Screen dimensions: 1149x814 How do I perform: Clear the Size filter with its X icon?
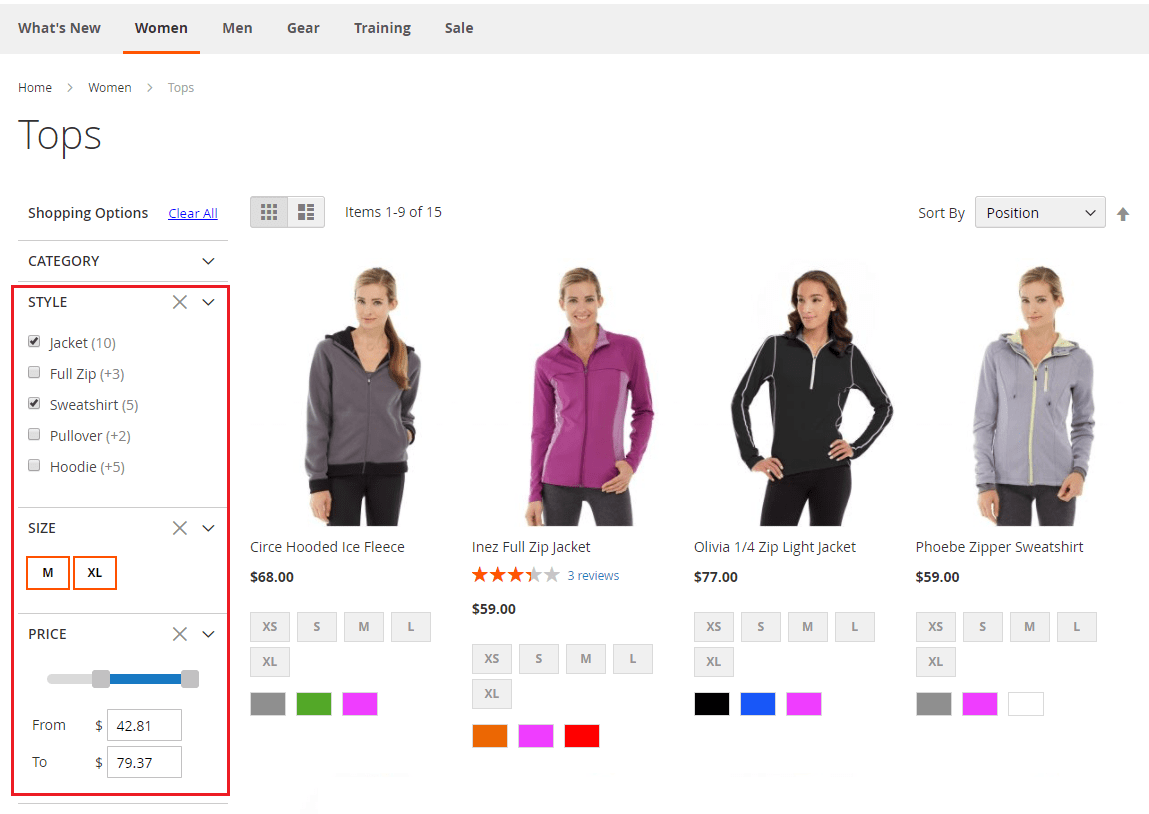179,527
